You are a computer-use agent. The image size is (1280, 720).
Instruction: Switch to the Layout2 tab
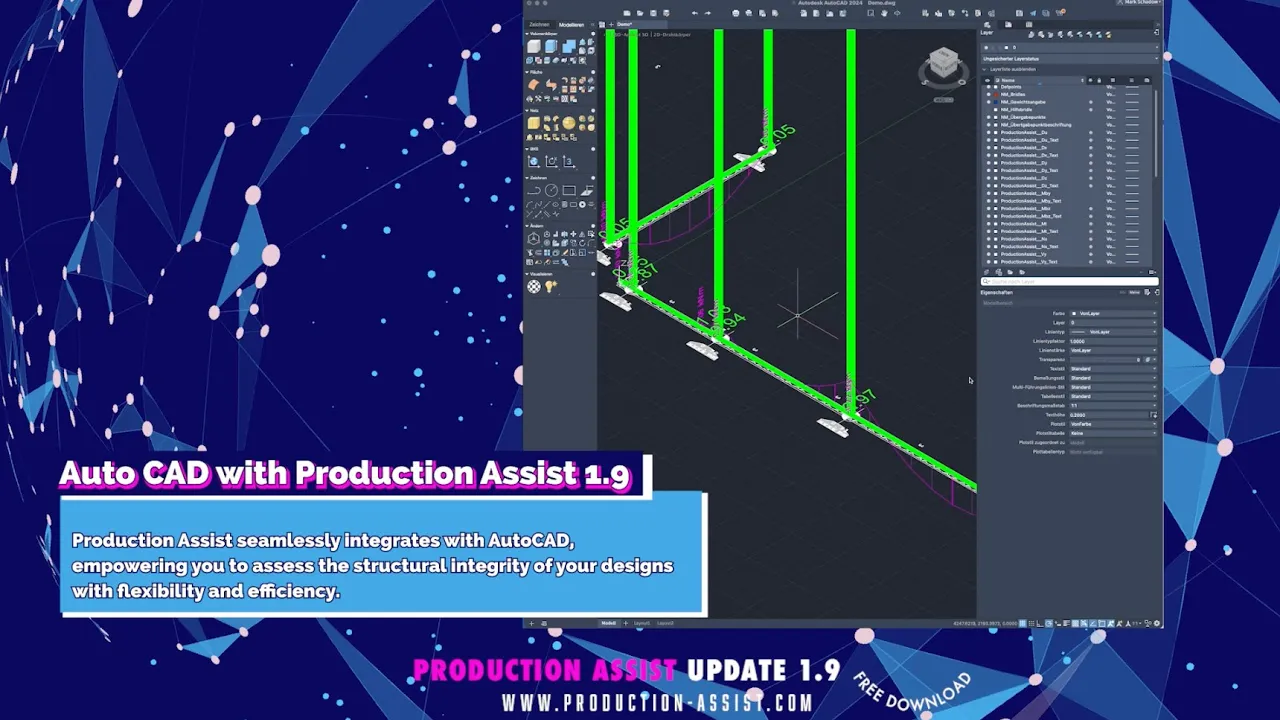(x=665, y=623)
